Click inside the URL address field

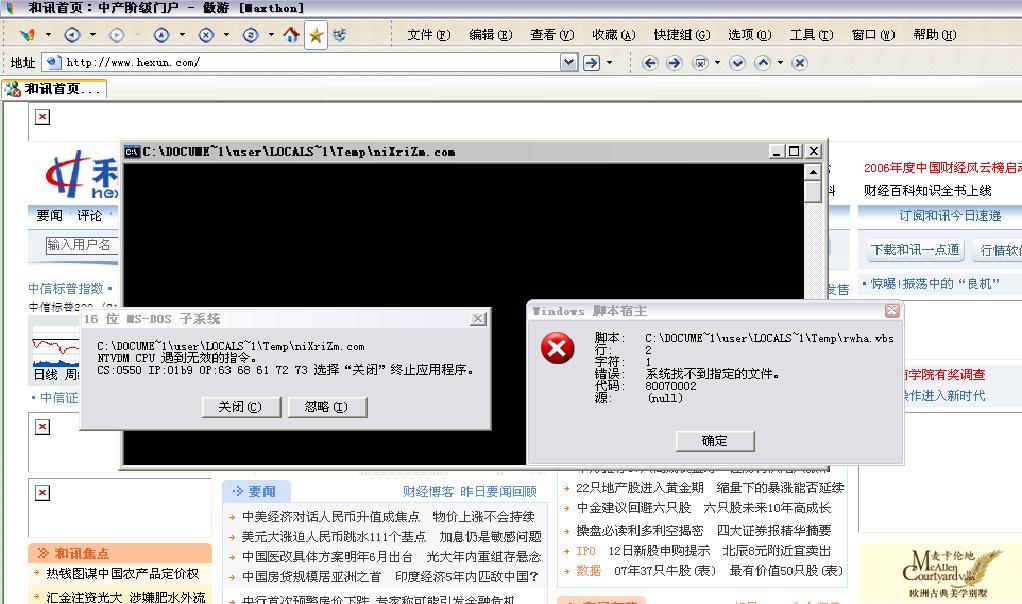[x=312, y=63]
